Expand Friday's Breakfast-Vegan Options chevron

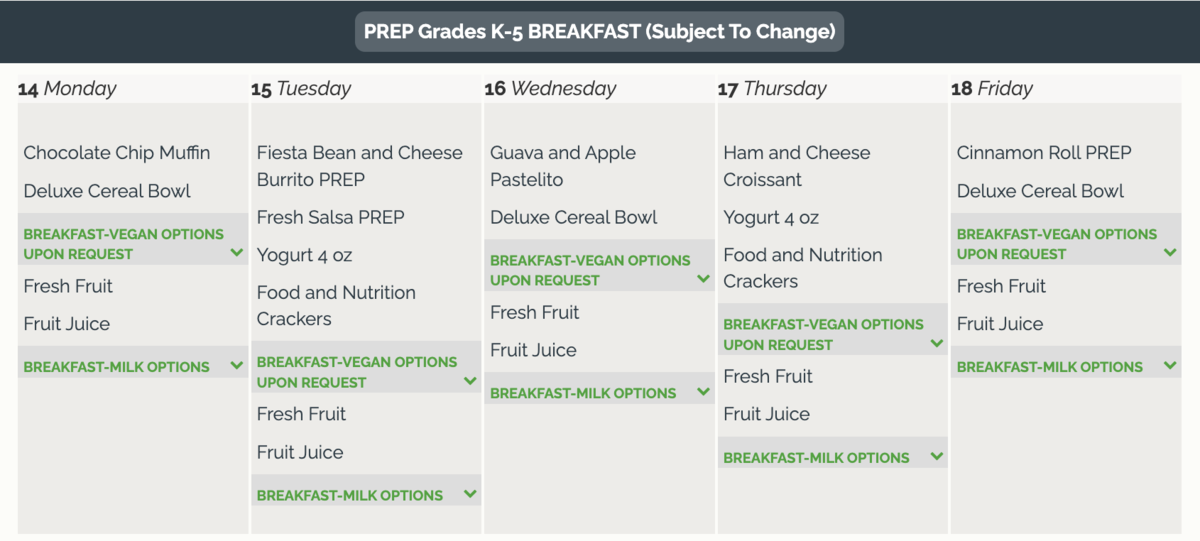click(1170, 253)
